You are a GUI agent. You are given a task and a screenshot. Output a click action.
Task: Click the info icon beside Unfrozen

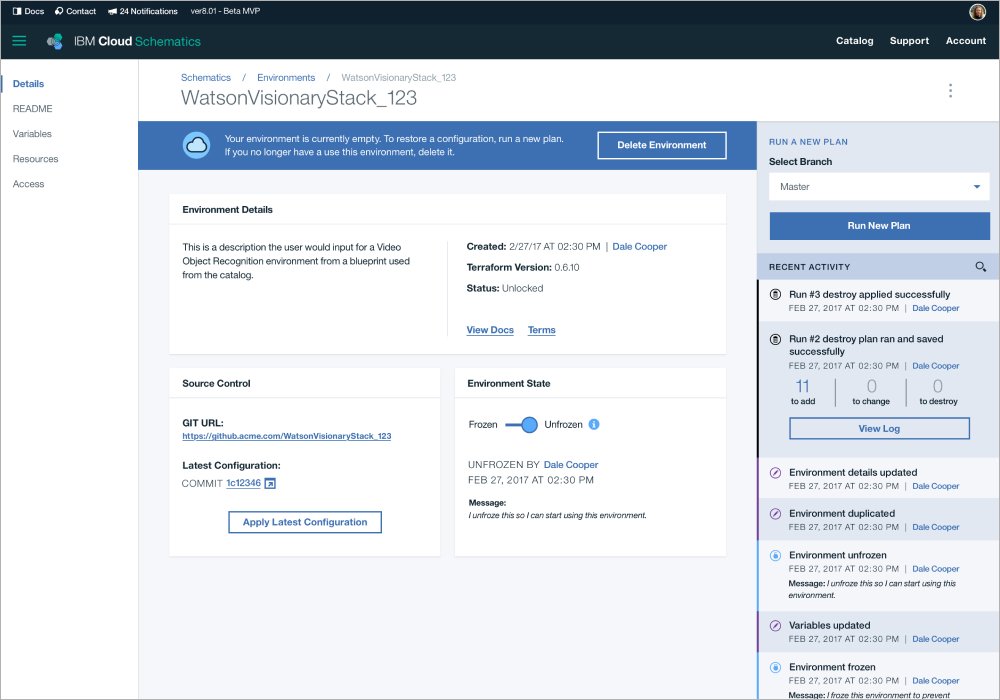[594, 425]
